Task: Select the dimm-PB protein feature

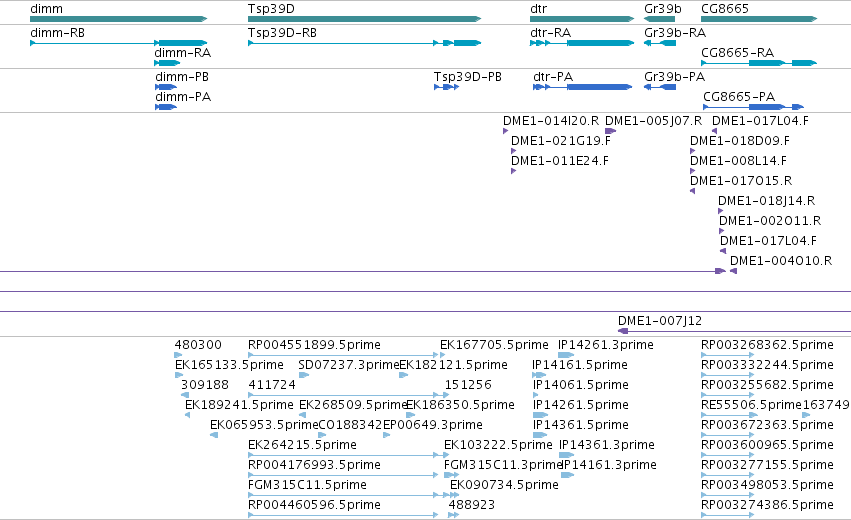Action: point(166,87)
